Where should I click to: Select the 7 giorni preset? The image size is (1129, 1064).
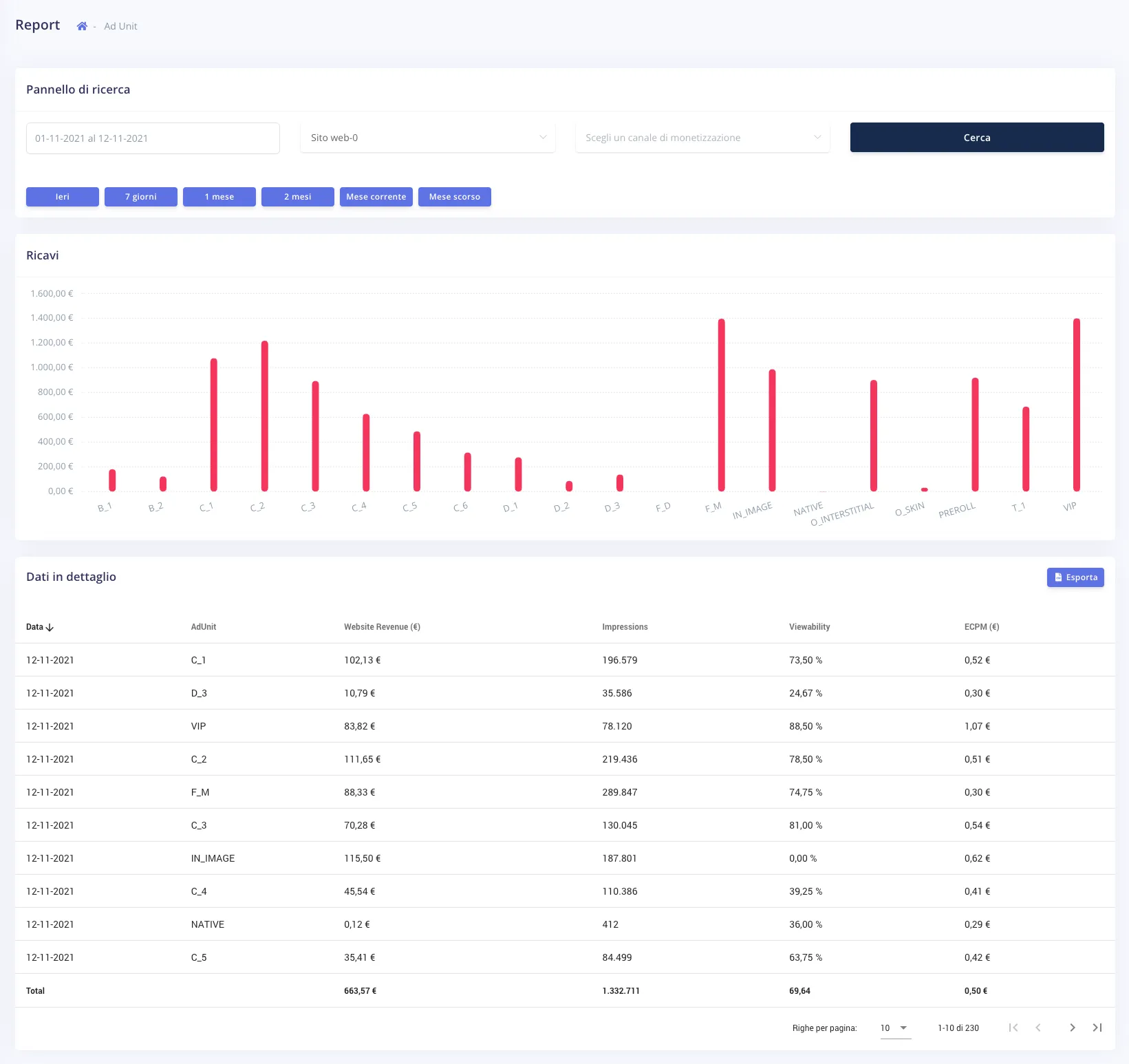(x=141, y=197)
